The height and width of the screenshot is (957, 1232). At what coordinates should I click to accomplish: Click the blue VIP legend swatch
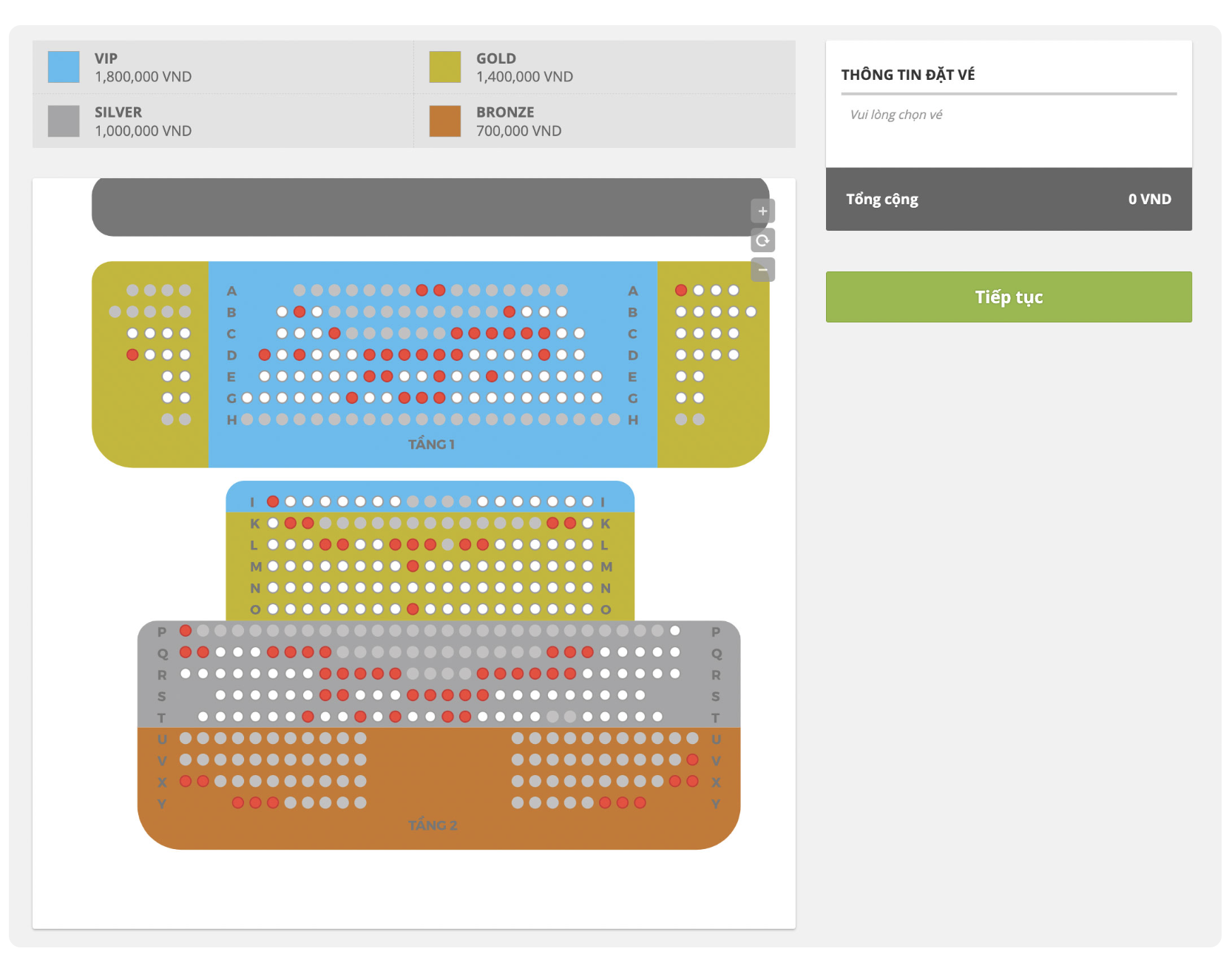(x=64, y=67)
